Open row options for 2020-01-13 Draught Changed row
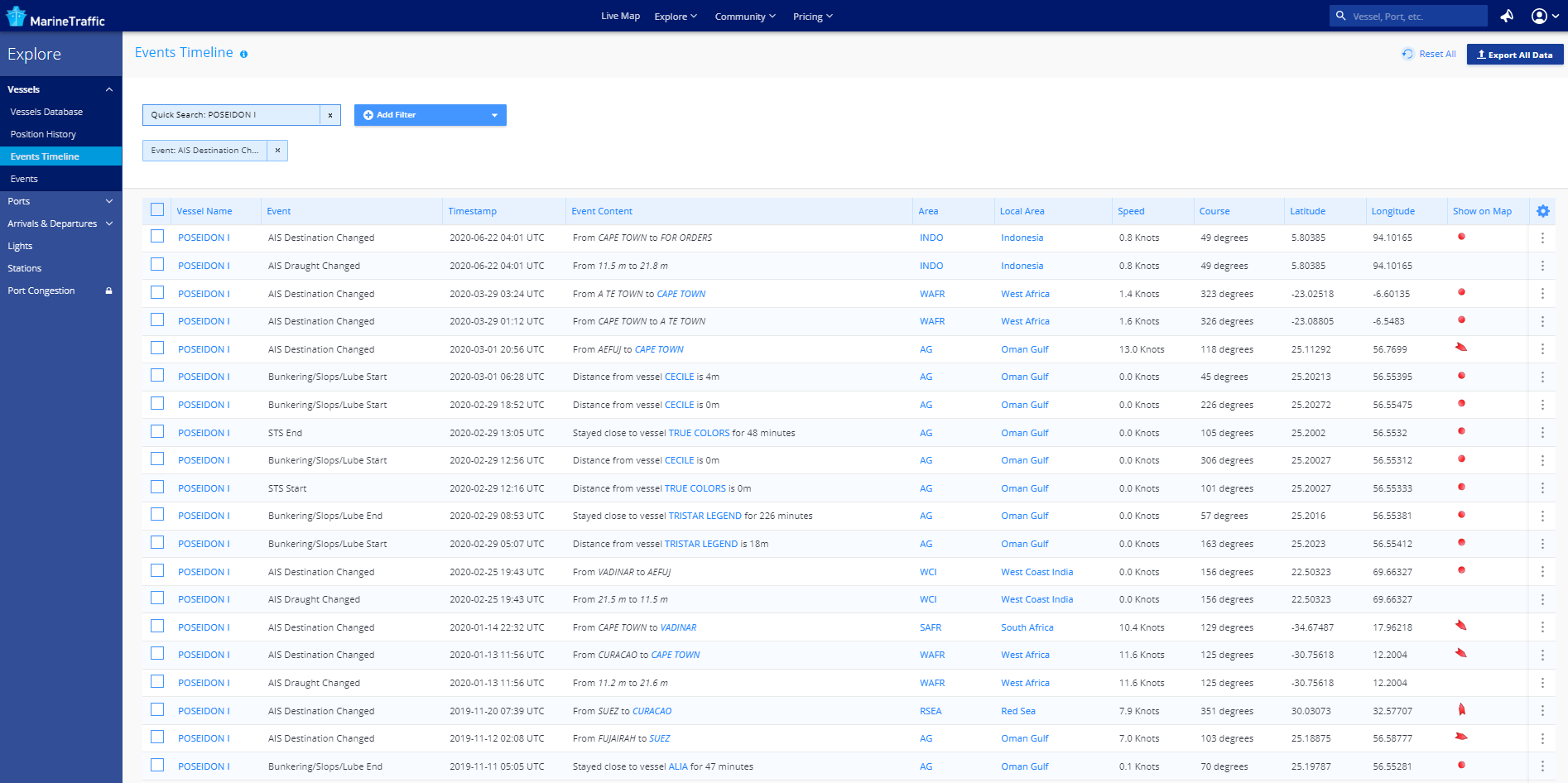 pyautogui.click(x=1542, y=683)
